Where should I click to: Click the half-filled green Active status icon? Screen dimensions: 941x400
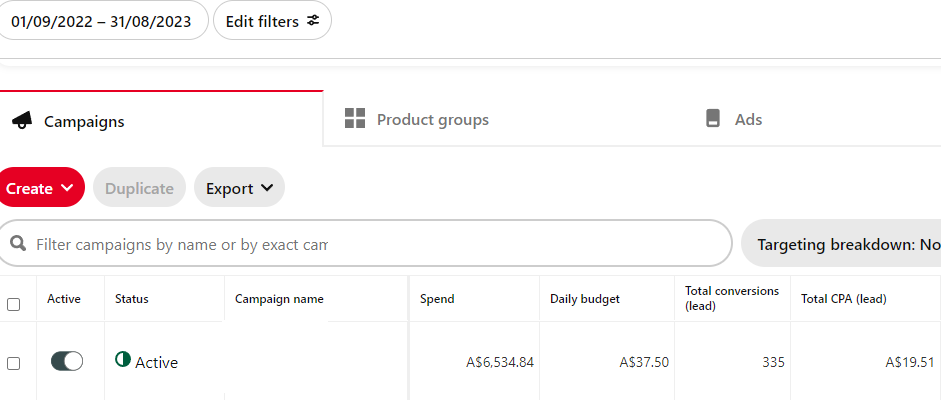(x=122, y=359)
